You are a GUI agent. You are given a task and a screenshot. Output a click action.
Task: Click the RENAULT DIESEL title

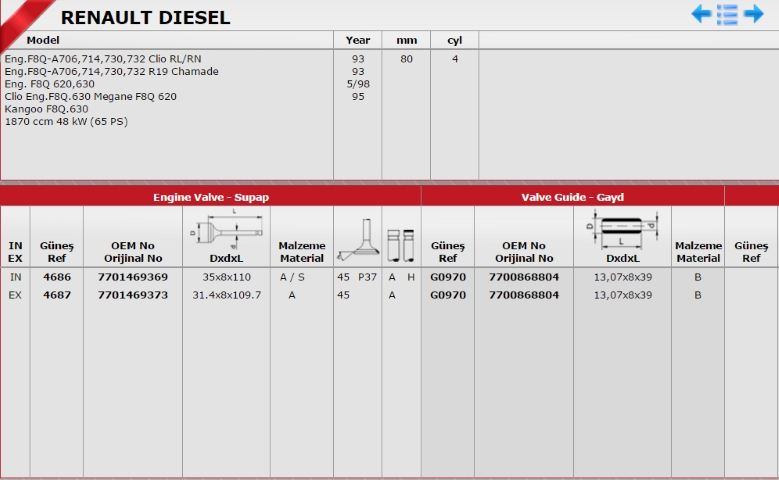pyautogui.click(x=145, y=17)
